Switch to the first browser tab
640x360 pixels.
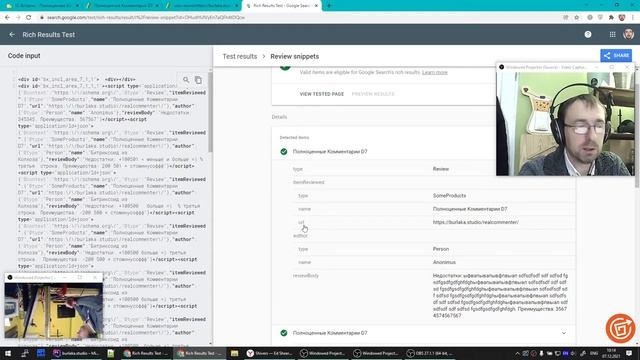[42, 6]
